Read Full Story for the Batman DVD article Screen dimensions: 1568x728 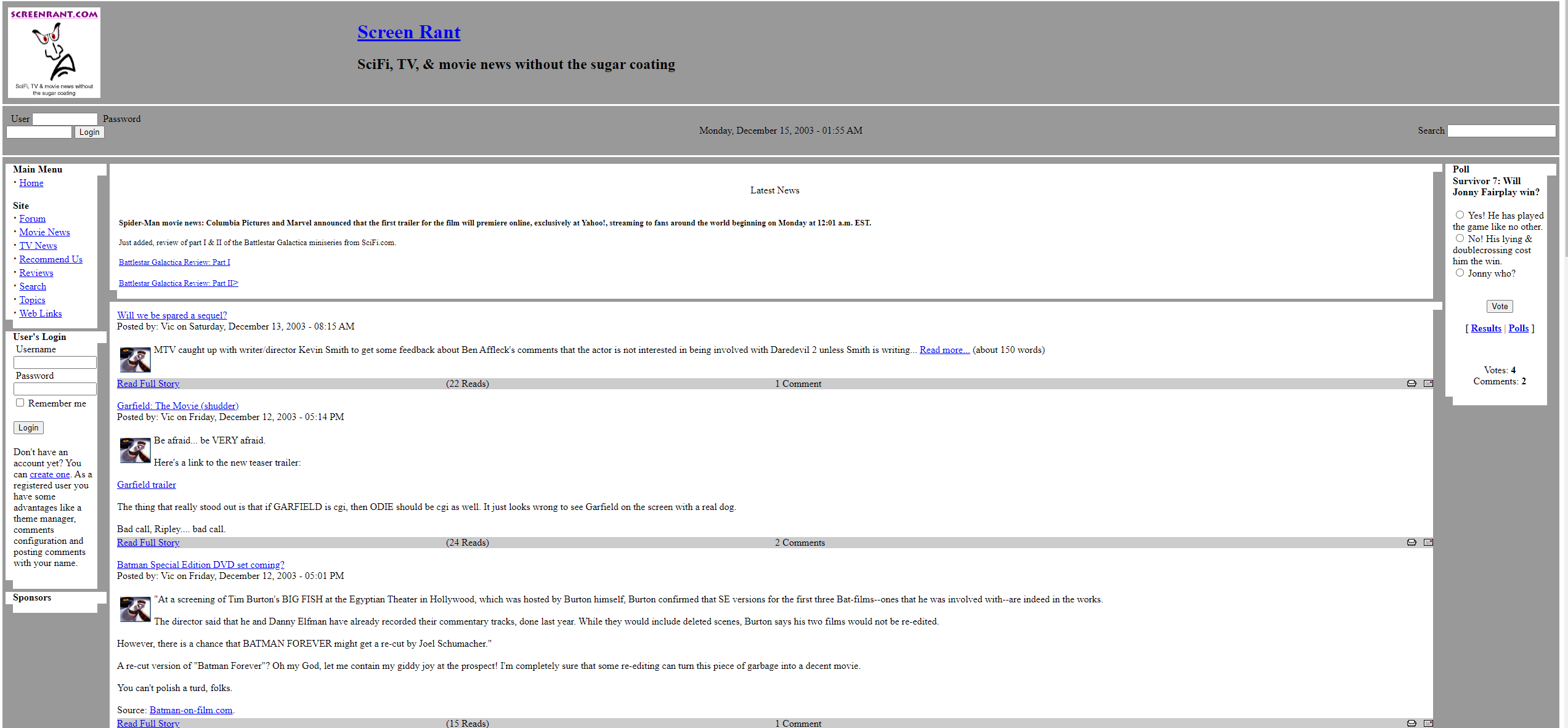coord(148,724)
